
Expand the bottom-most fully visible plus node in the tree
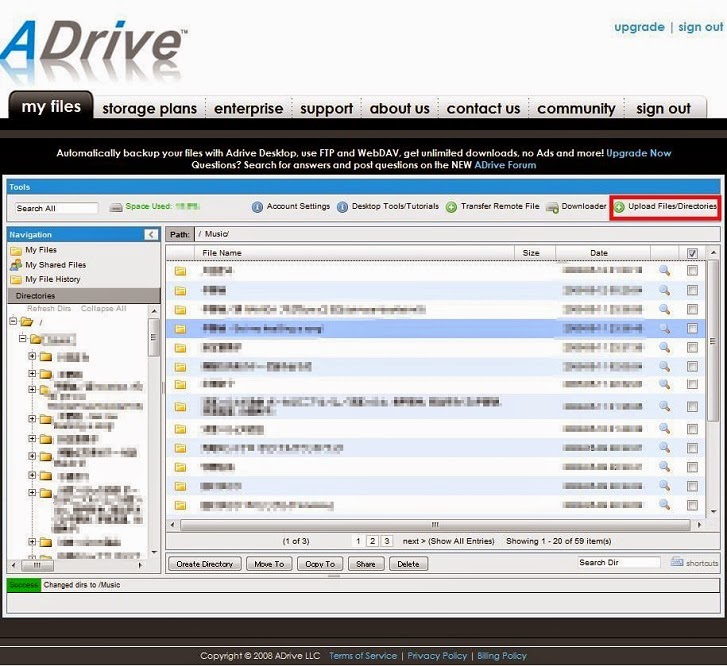[32, 541]
